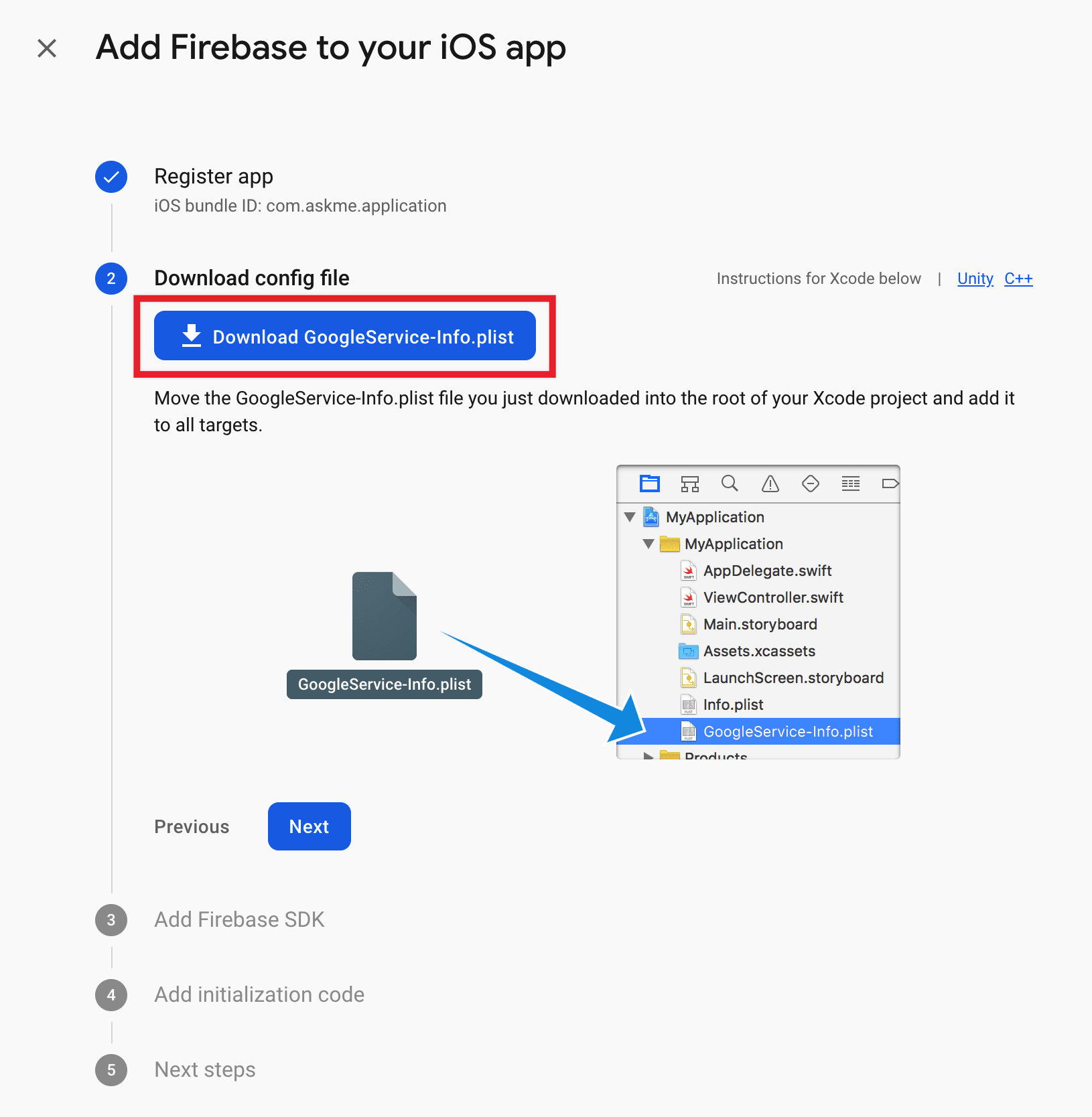This screenshot has width=1092, height=1117.
Task: Click step 3 circle next to Add Firebase SDK
Action: (111, 919)
